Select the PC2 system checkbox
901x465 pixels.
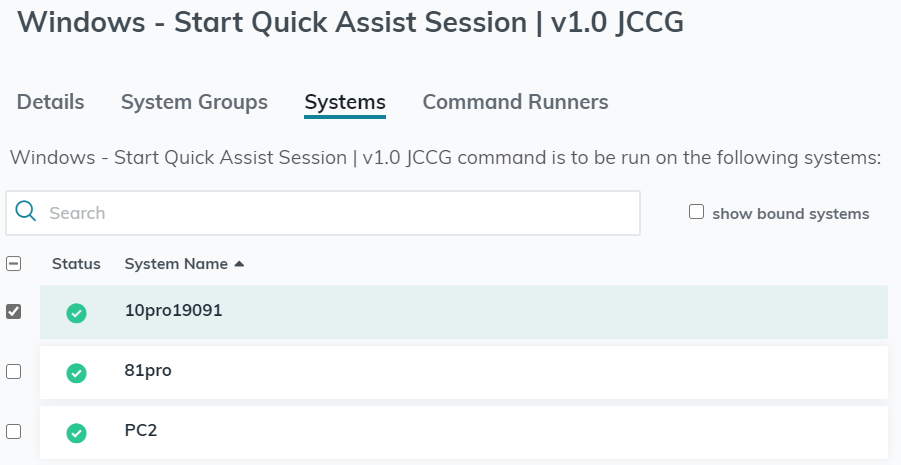pyautogui.click(x=14, y=432)
